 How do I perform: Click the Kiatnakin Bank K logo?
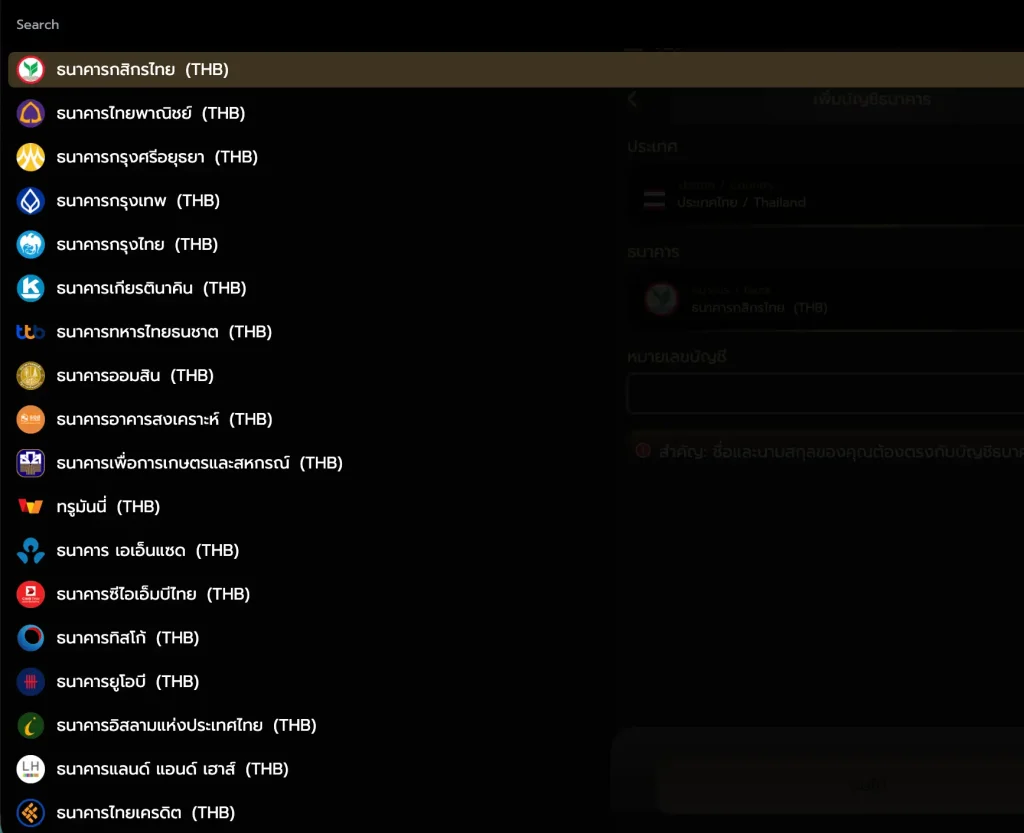coord(31,288)
